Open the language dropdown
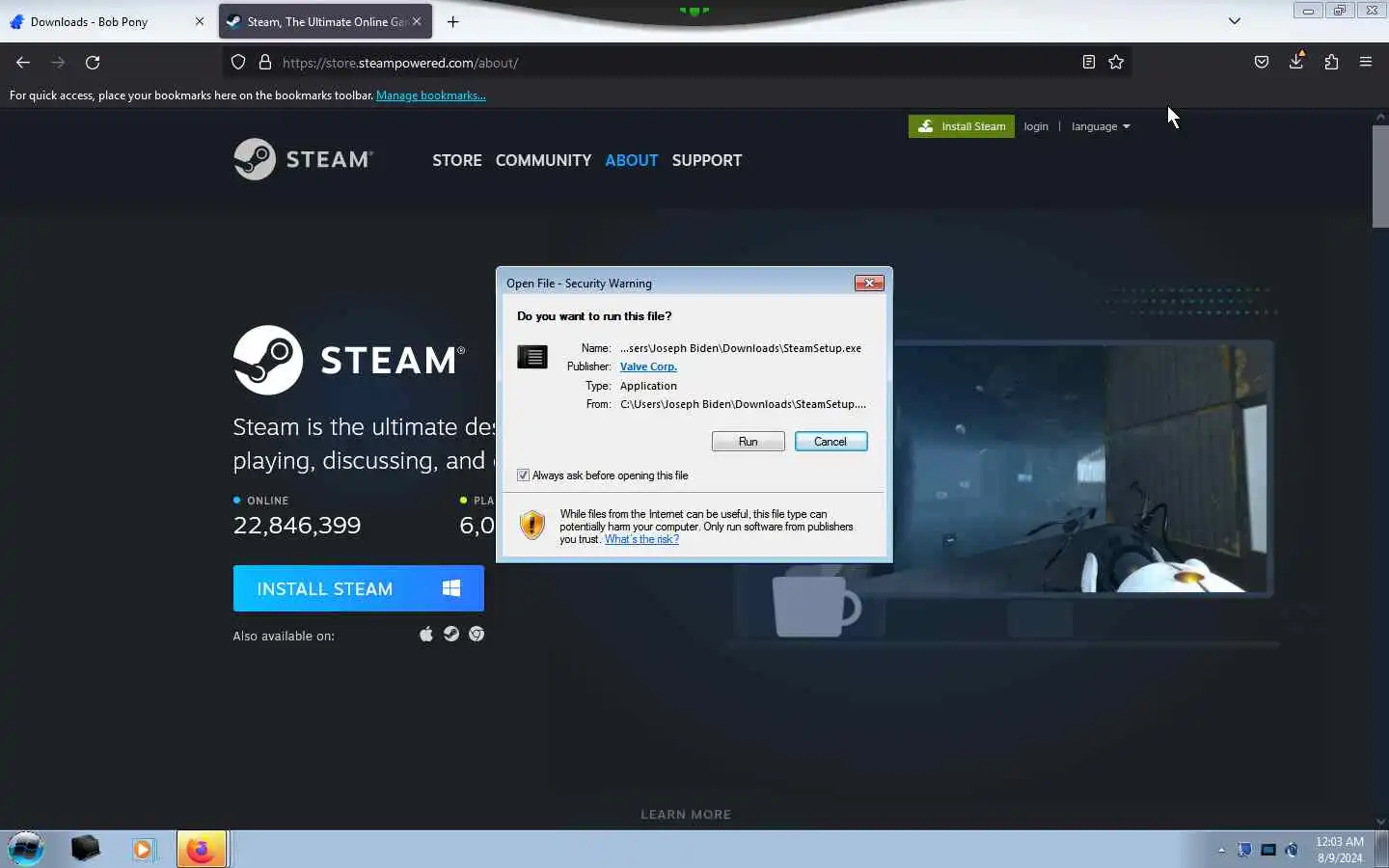The height and width of the screenshot is (868, 1389). tap(1101, 126)
